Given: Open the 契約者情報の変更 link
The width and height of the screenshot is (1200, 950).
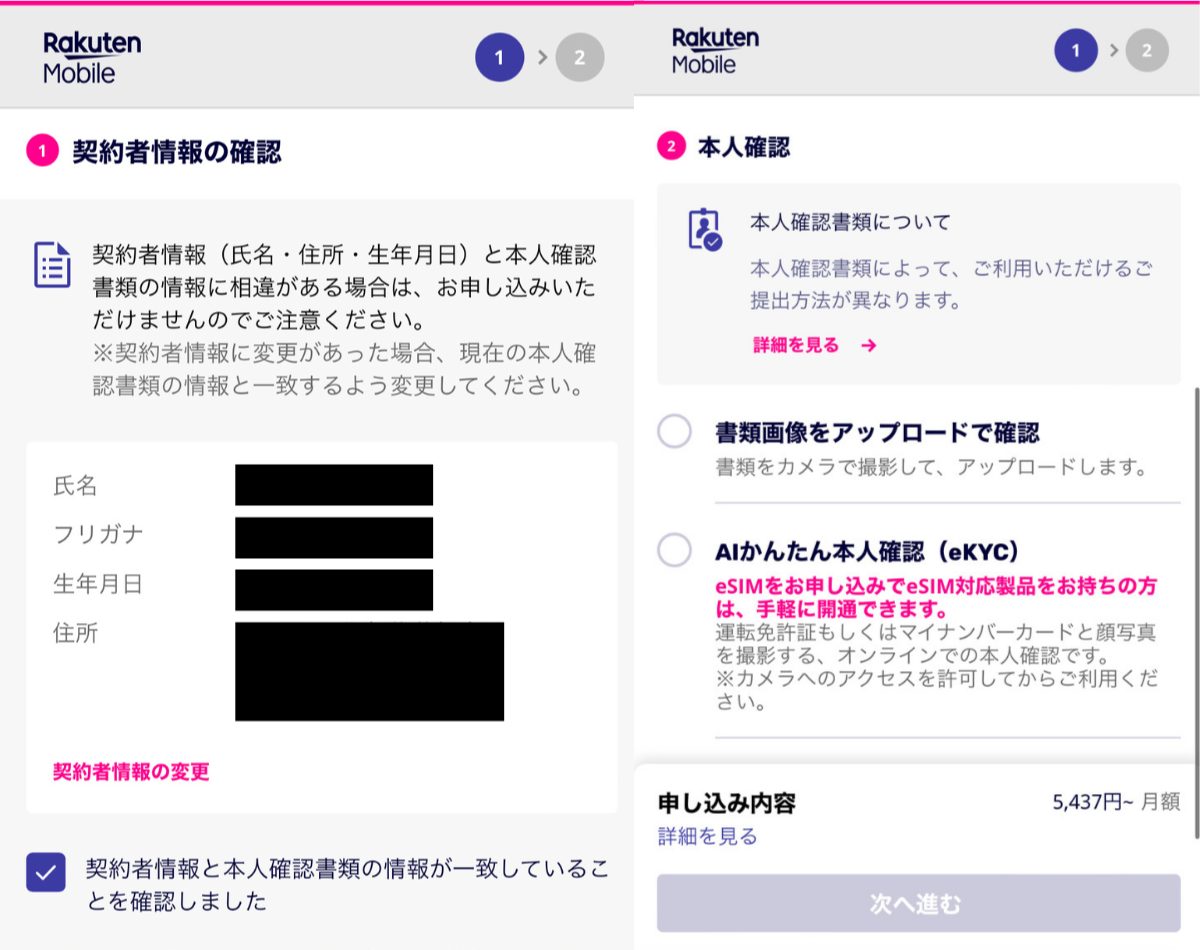Looking at the screenshot, I should [x=131, y=771].
